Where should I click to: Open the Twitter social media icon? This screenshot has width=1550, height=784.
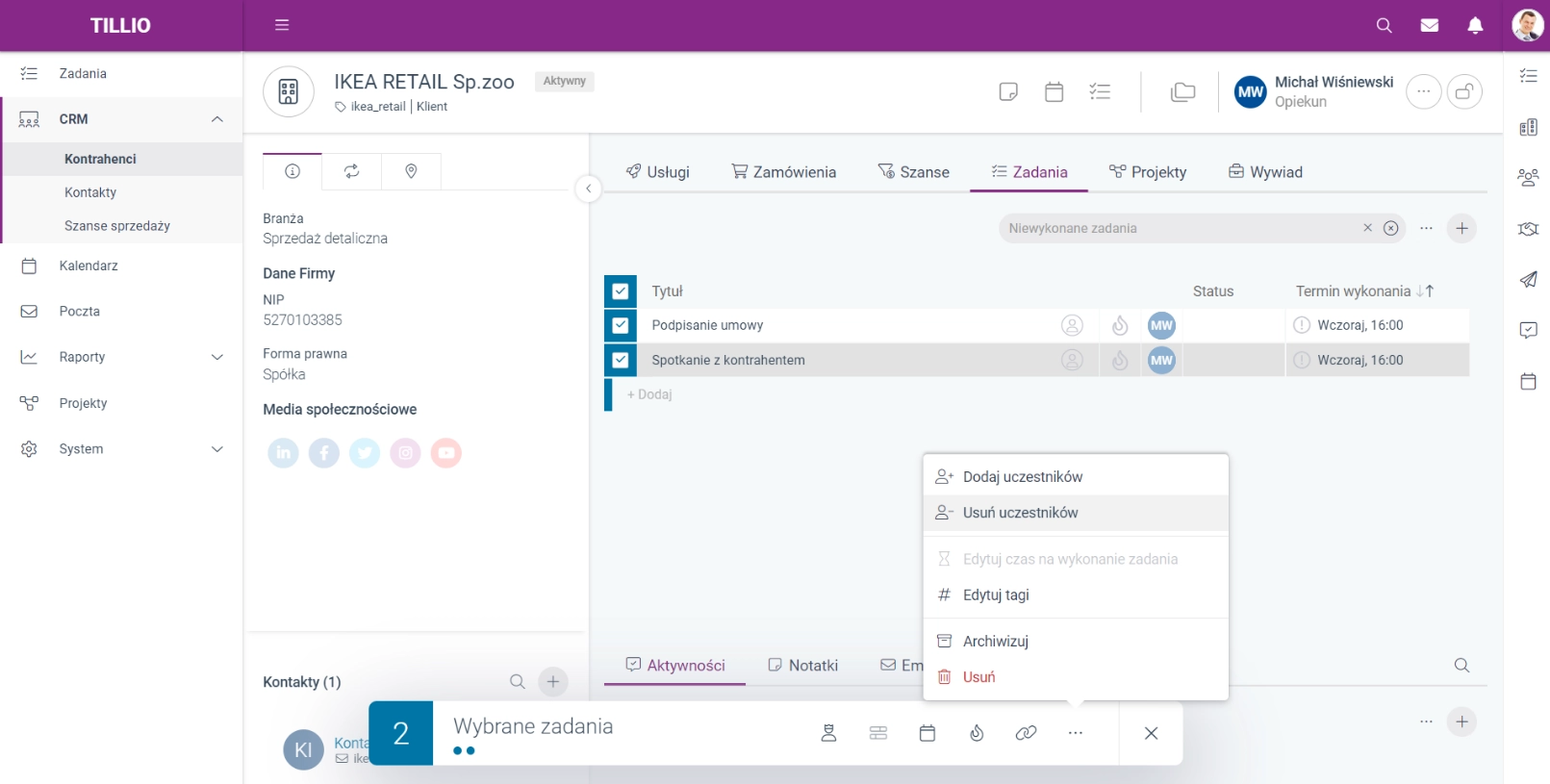click(x=365, y=452)
